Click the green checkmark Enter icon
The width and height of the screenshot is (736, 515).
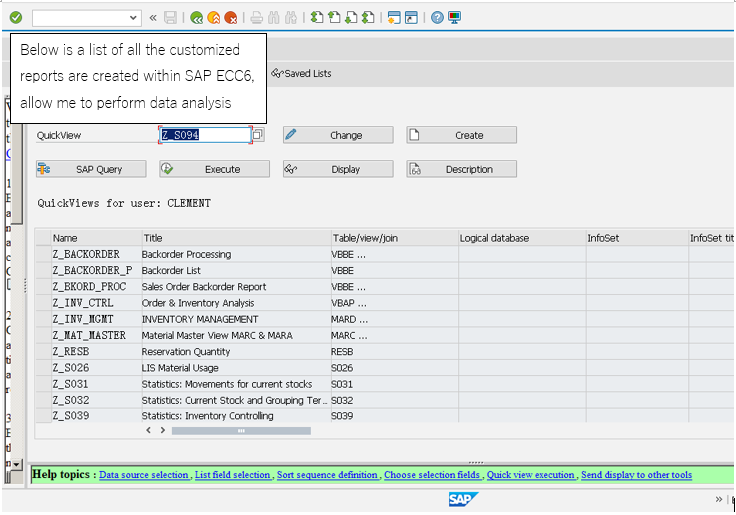coord(15,18)
